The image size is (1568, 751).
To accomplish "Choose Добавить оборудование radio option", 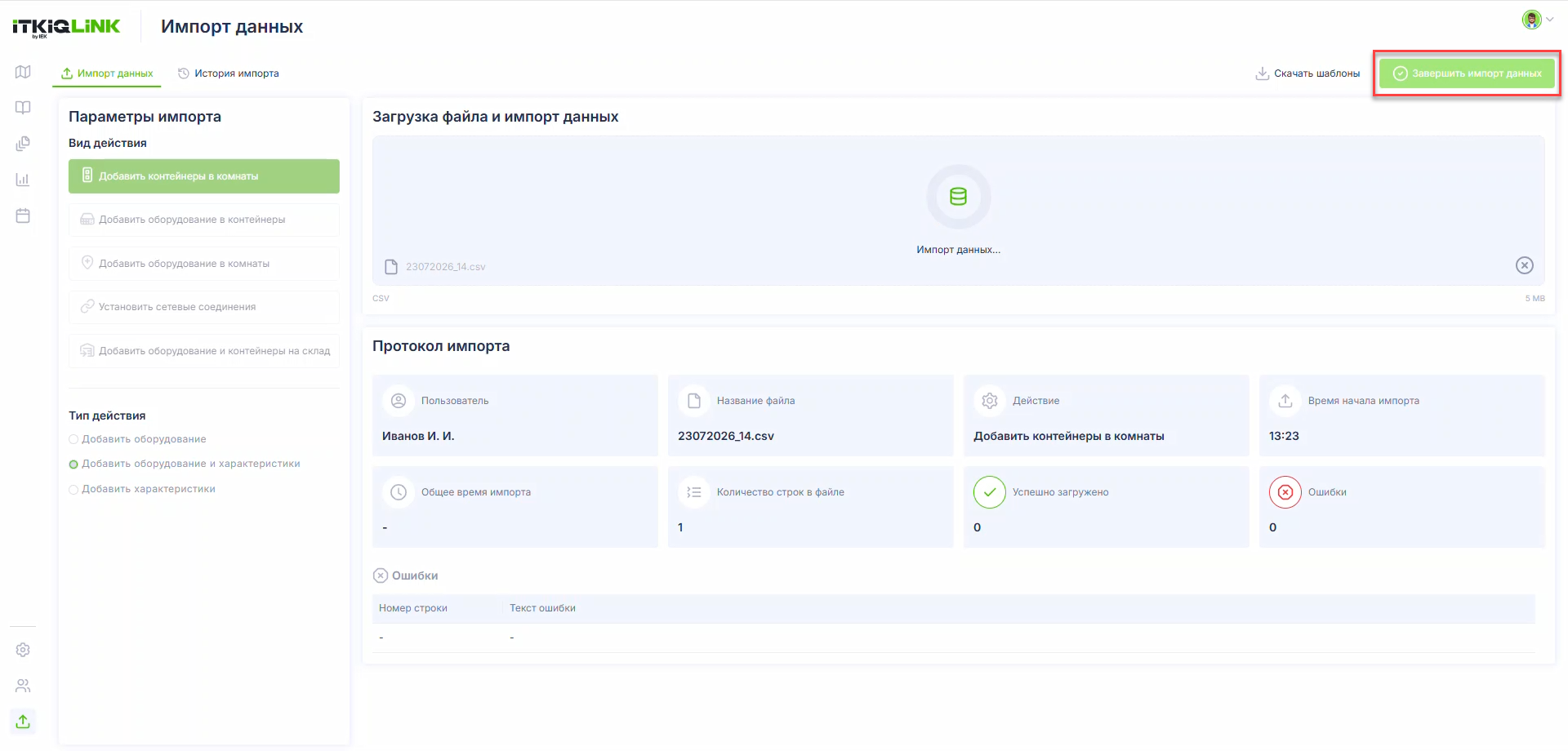I will 138,439.
